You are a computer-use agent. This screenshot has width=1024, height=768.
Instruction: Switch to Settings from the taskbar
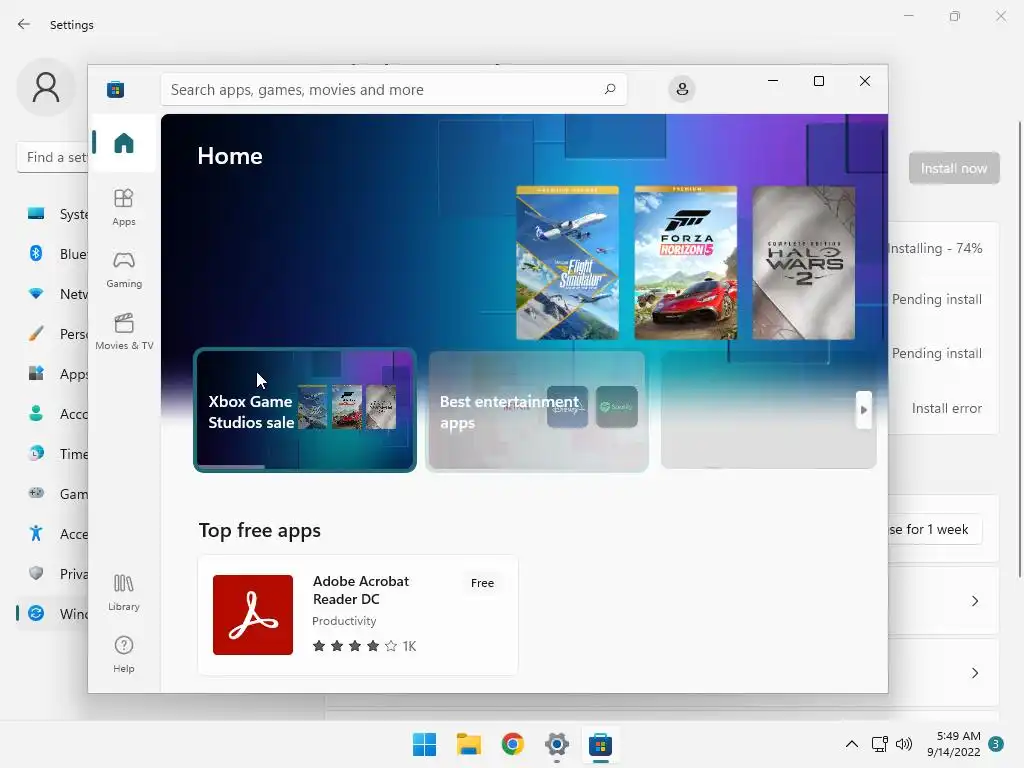556,744
